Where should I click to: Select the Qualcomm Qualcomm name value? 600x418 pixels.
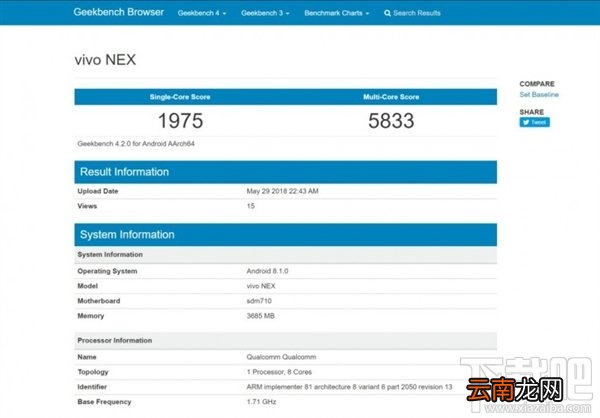click(281, 357)
